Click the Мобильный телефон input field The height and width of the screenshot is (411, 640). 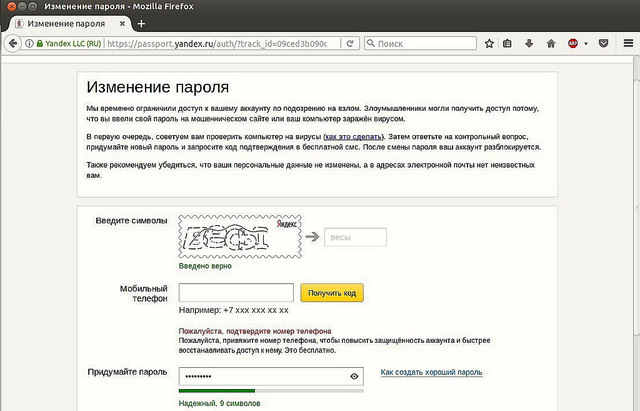tap(236, 293)
